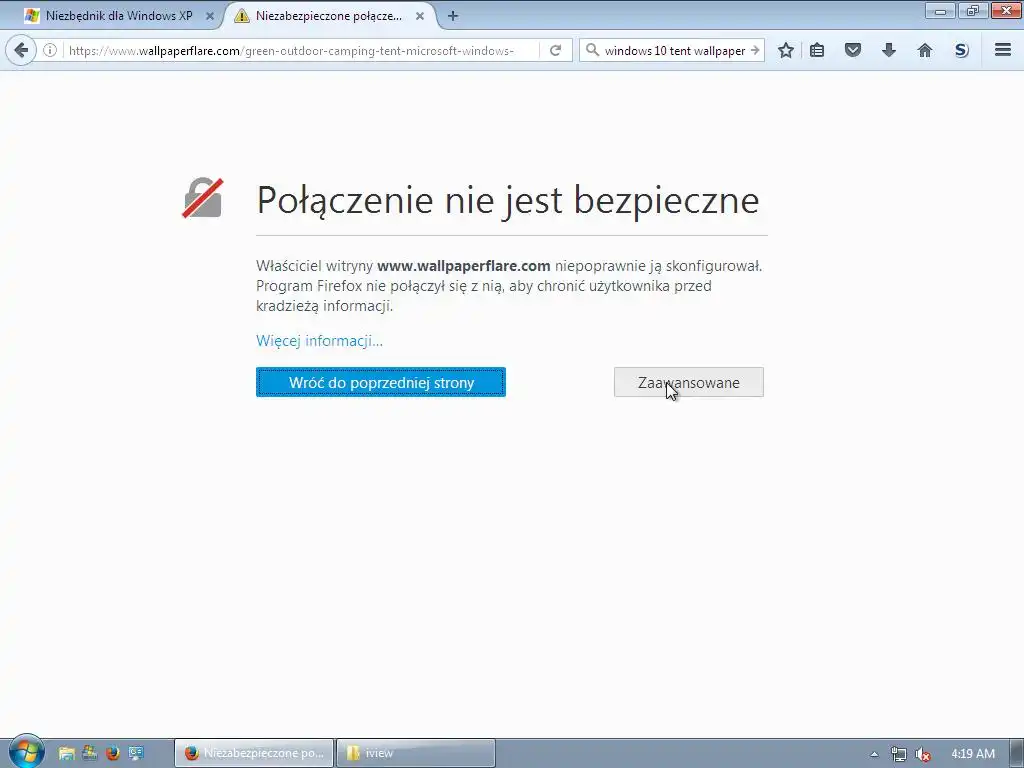Save page to Pocket
The width and height of the screenshot is (1024, 768).
tap(852, 50)
